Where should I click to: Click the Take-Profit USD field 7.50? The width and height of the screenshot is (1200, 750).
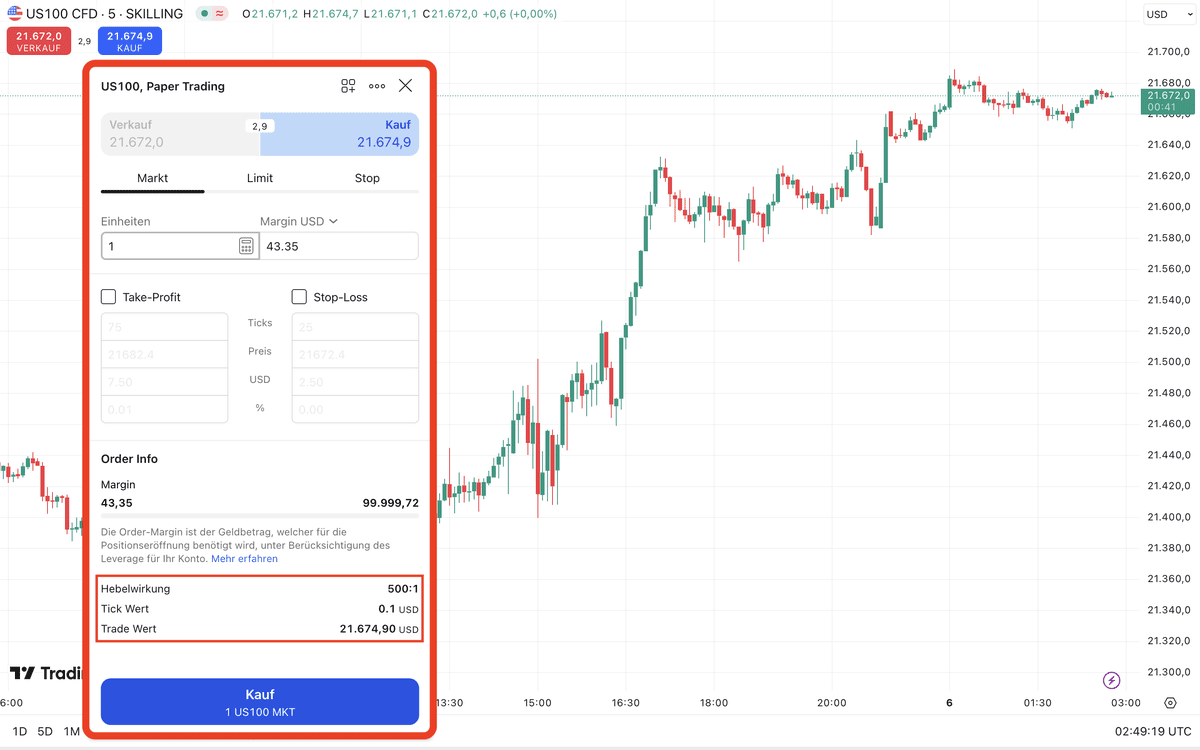165,382
